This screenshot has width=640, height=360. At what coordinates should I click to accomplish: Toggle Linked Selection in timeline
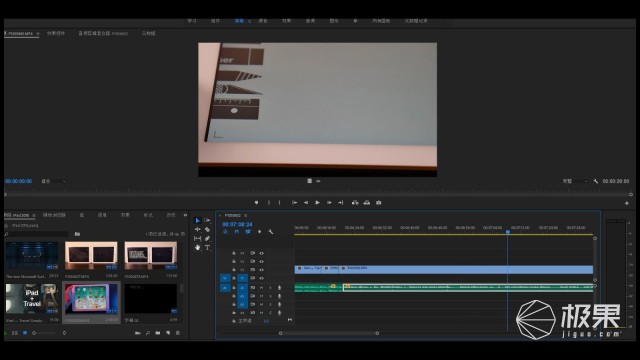point(248,232)
